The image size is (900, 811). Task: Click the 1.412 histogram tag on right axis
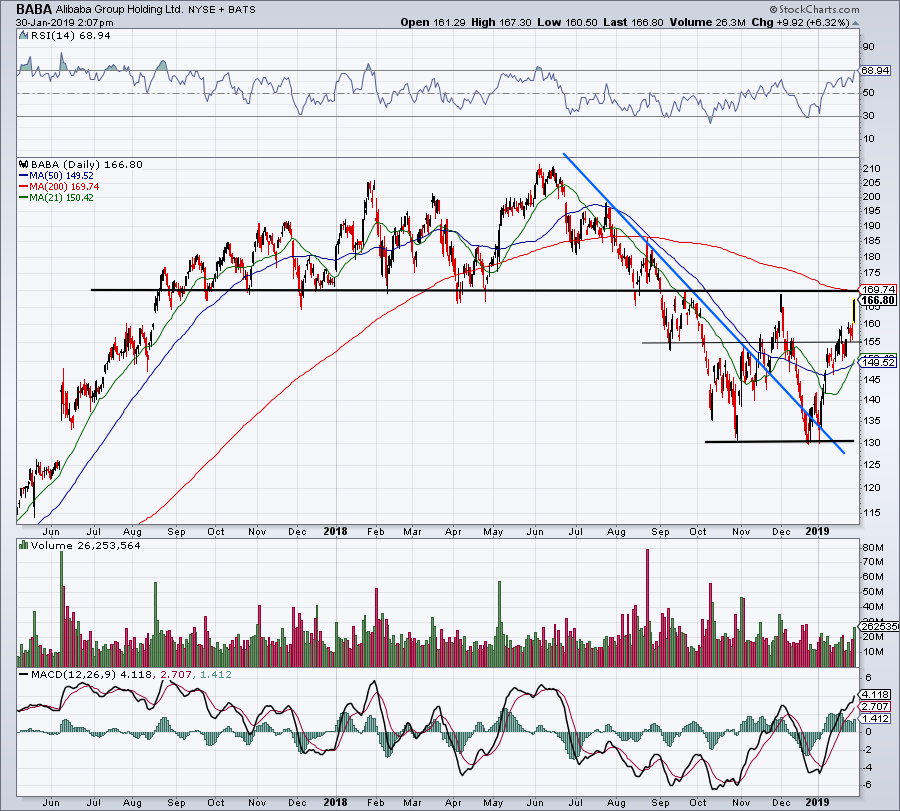point(876,719)
